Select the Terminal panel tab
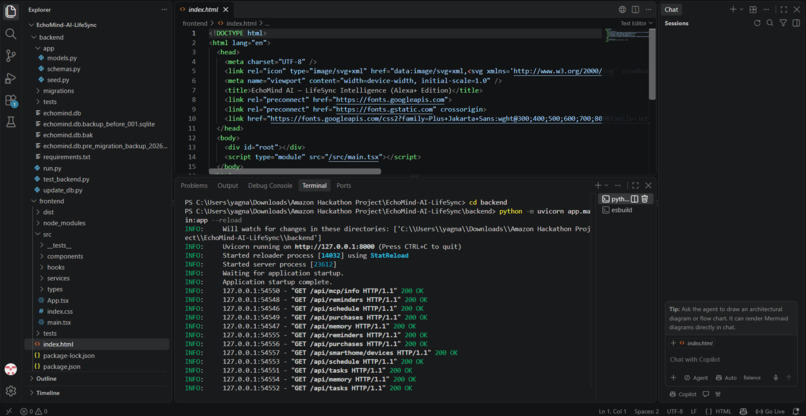806x416 pixels. (314, 186)
